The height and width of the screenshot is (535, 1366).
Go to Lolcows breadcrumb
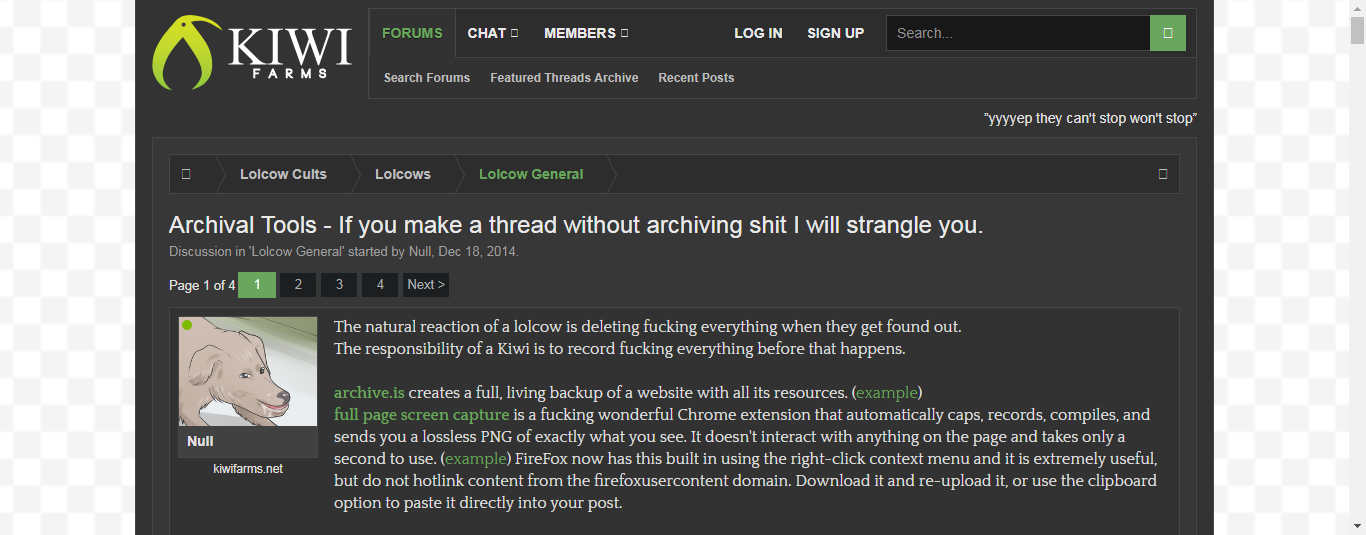(403, 174)
